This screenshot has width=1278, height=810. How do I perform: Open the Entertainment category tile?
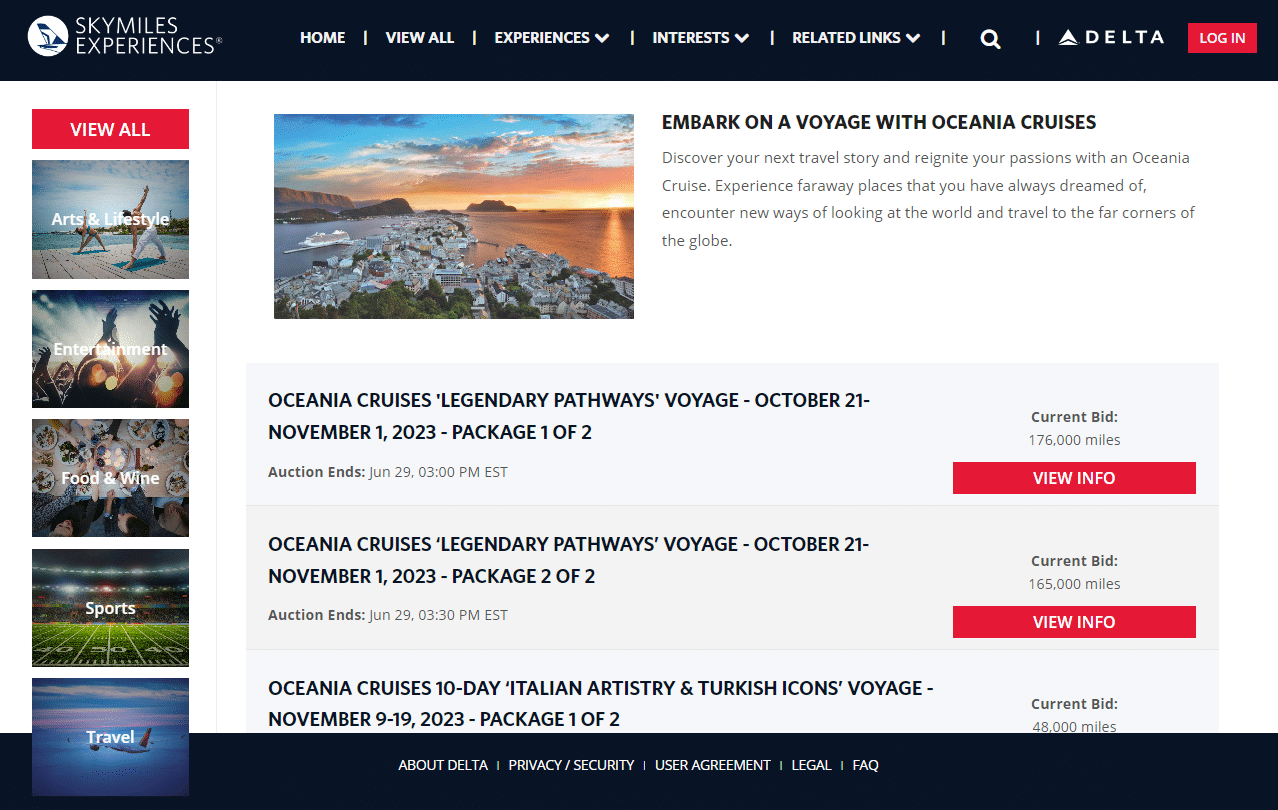[x=110, y=349]
